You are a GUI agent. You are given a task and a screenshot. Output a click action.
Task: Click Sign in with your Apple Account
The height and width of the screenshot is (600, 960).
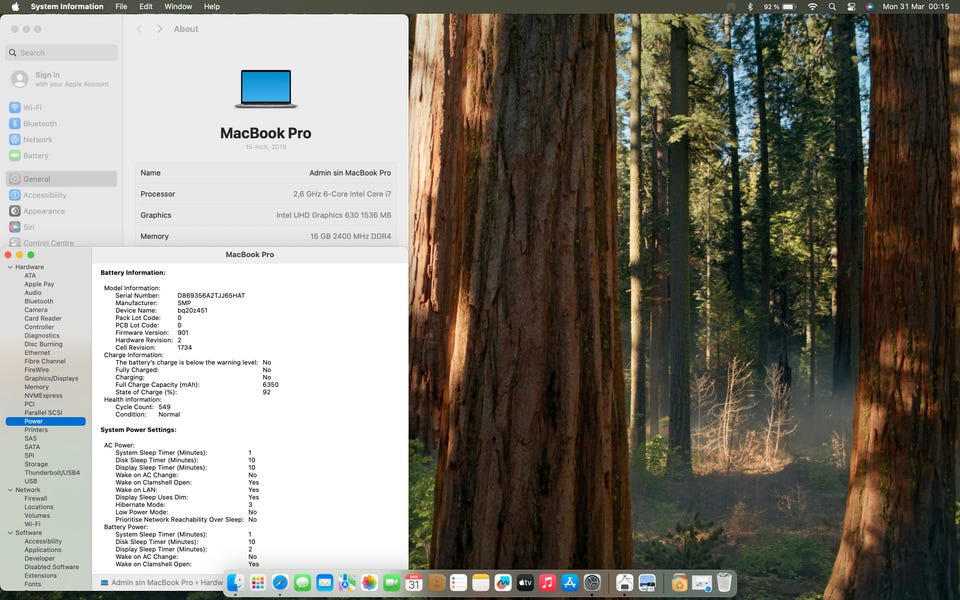pyautogui.click(x=61, y=79)
